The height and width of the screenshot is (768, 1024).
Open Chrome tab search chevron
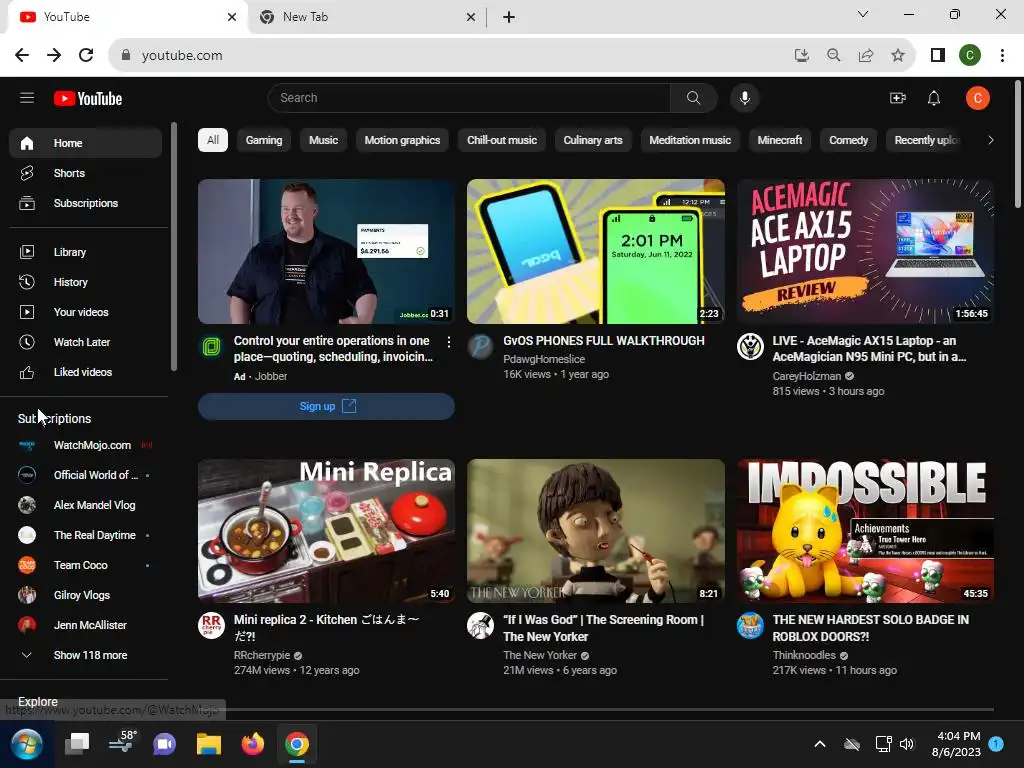click(x=863, y=14)
